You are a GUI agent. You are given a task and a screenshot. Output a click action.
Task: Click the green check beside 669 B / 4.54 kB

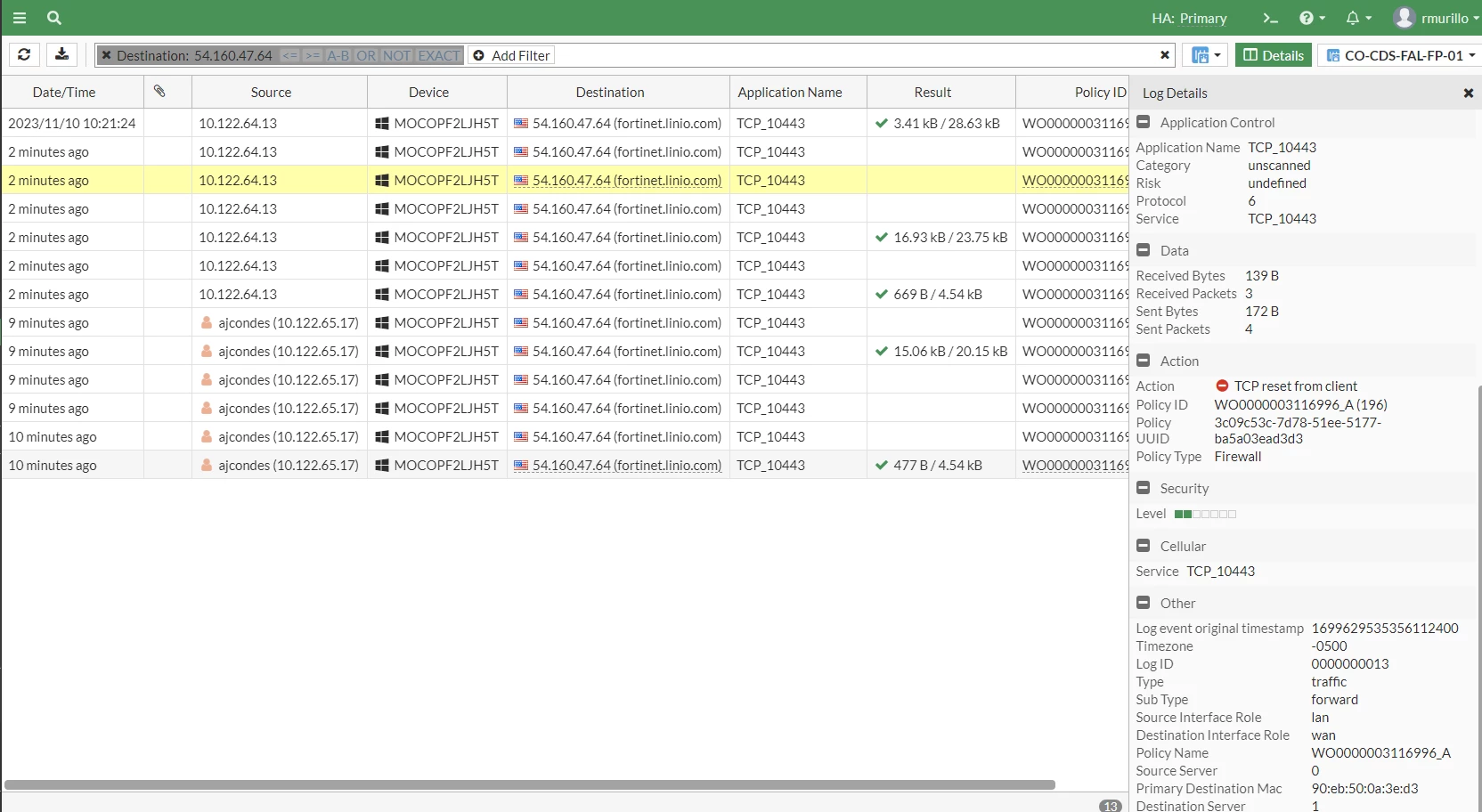point(881,294)
